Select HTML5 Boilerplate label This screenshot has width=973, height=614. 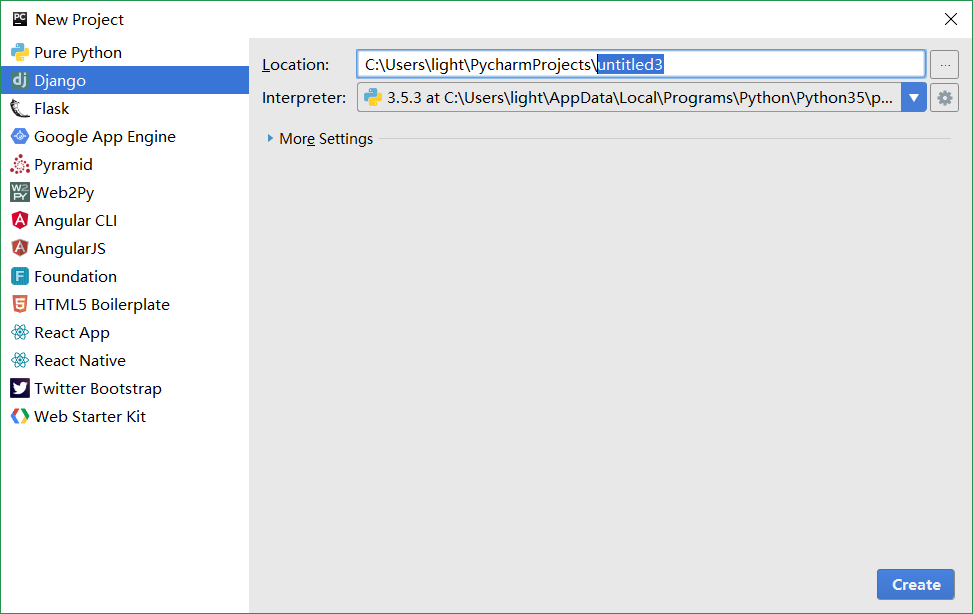point(102,304)
